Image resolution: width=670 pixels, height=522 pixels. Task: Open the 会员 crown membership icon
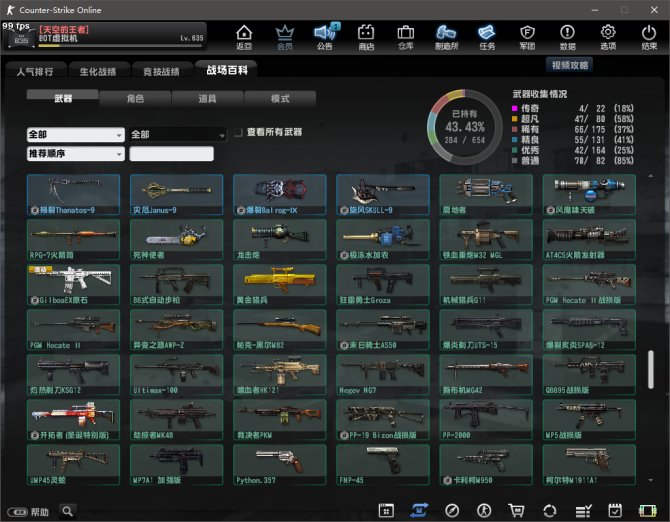(285, 37)
